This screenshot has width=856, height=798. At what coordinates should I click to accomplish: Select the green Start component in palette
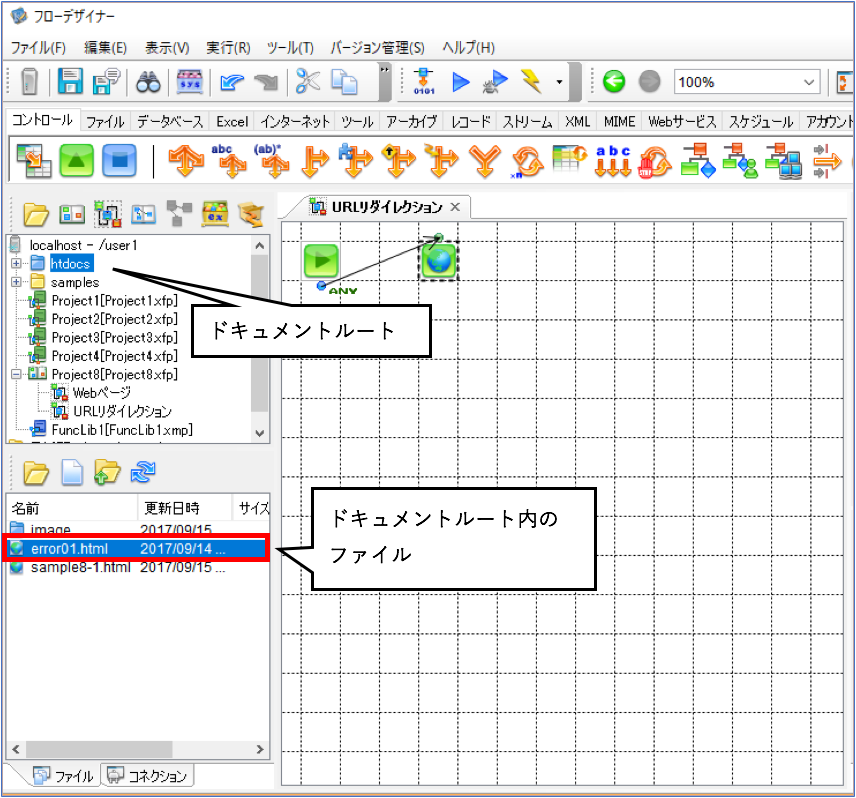click(76, 160)
